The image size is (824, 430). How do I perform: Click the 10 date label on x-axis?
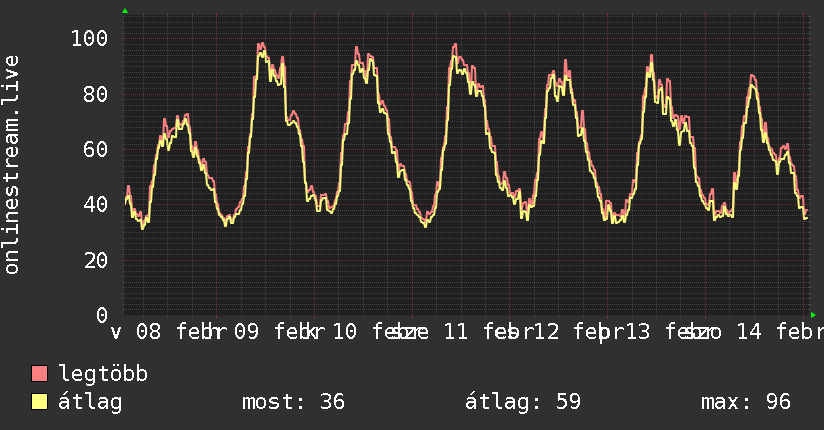pos(345,332)
